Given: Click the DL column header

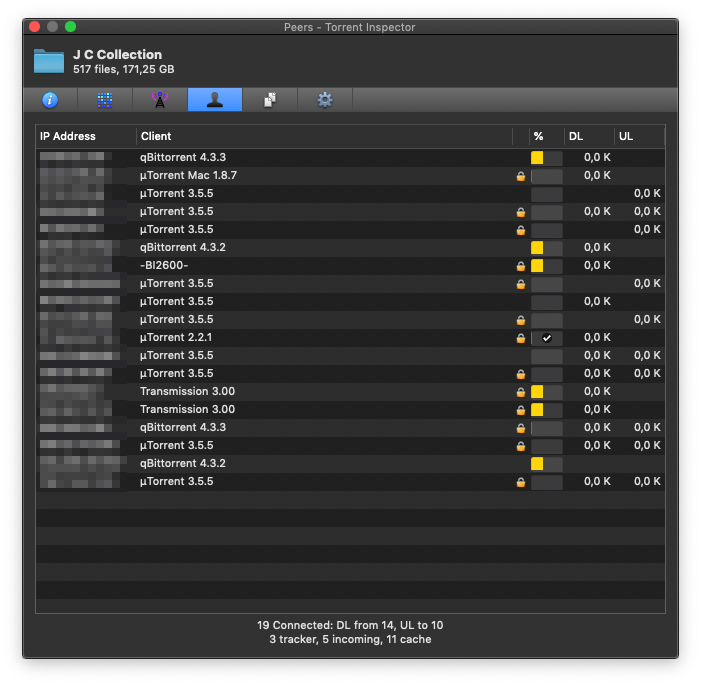Looking at the screenshot, I should [x=586, y=136].
